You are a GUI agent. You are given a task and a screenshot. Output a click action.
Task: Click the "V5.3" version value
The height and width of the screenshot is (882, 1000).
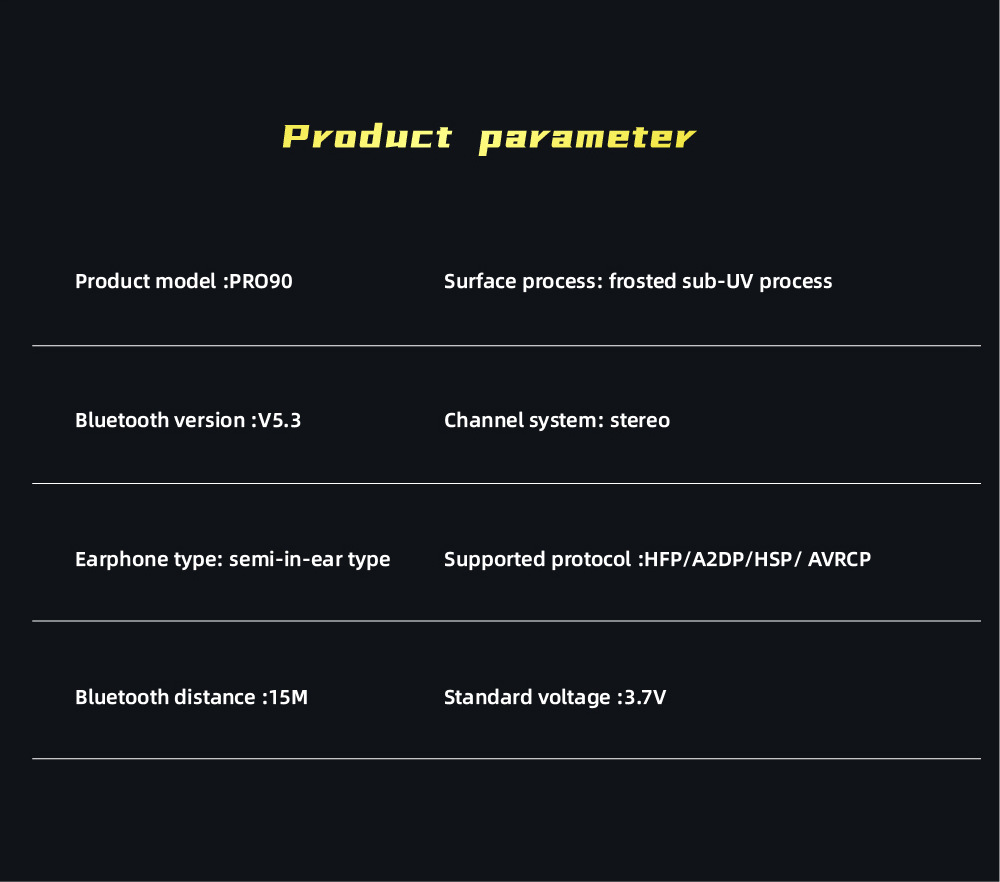pos(279,420)
